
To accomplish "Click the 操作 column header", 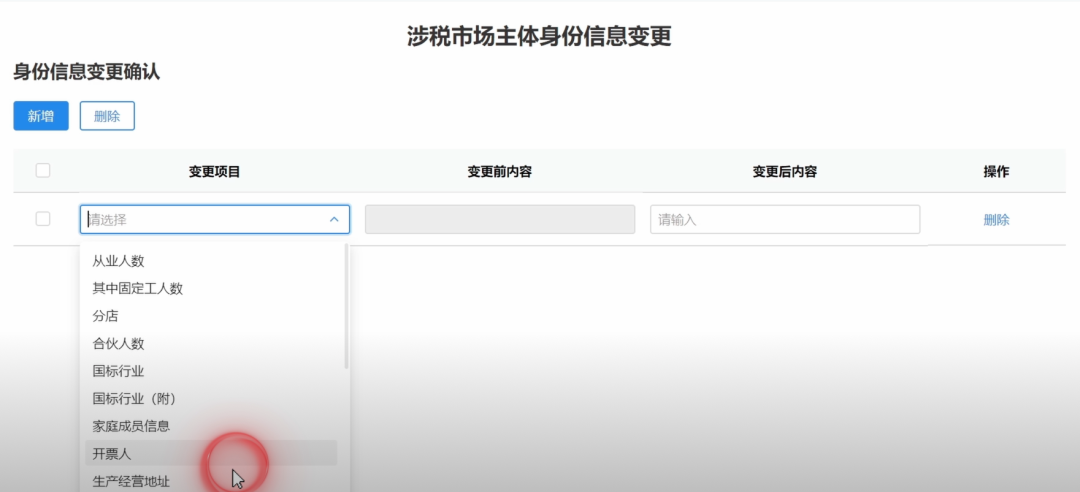I will (997, 172).
